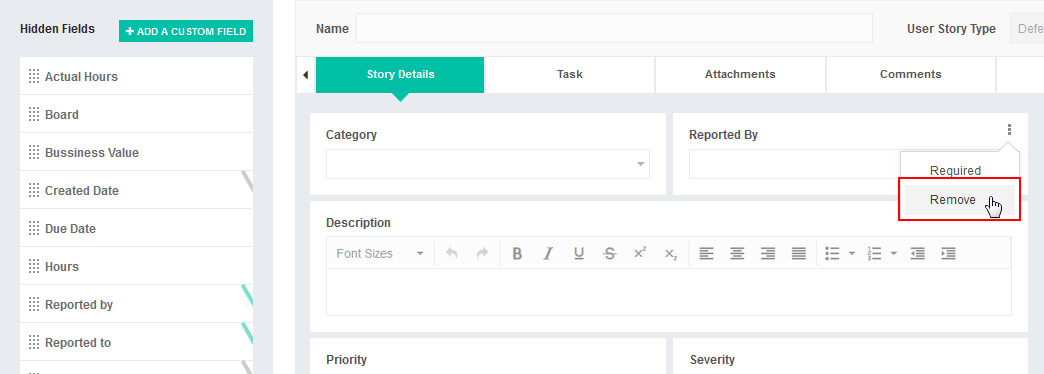
Task: Apply Strikethrough formatting
Action: coord(609,254)
